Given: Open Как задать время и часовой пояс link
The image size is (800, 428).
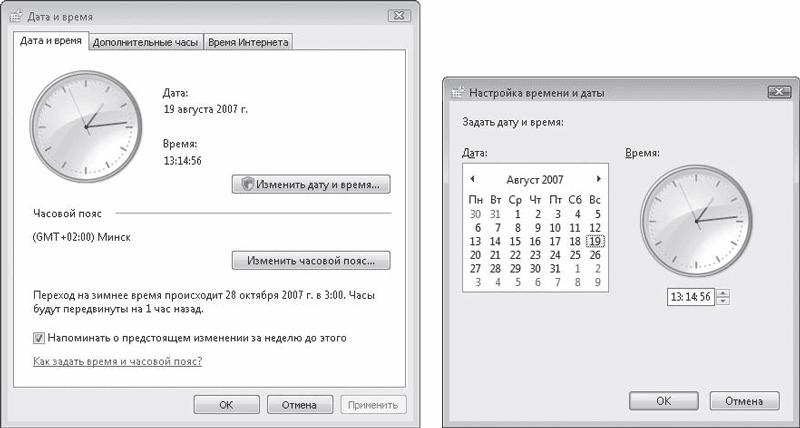Looking at the screenshot, I should (118, 360).
